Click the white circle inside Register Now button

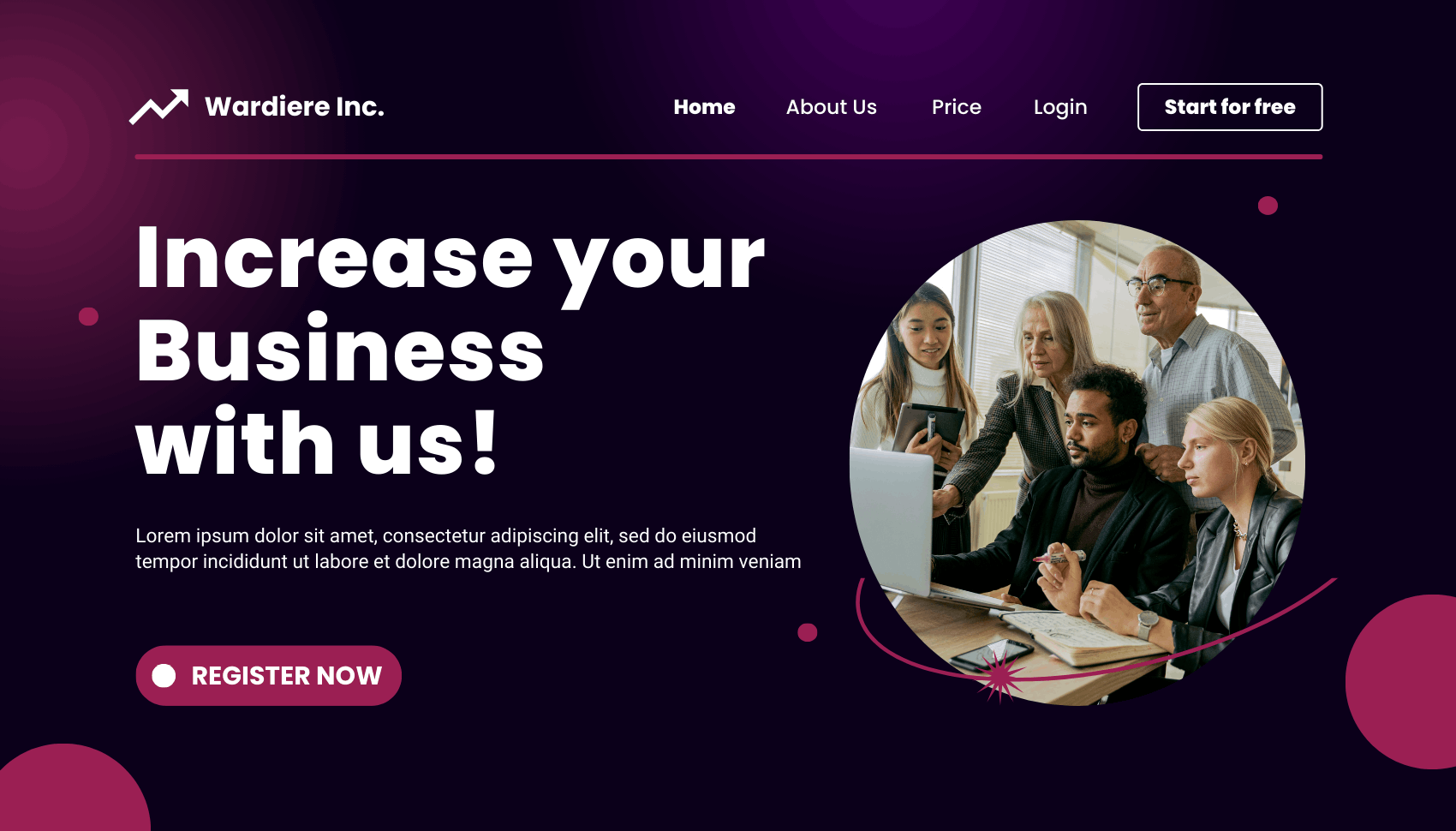(x=164, y=676)
